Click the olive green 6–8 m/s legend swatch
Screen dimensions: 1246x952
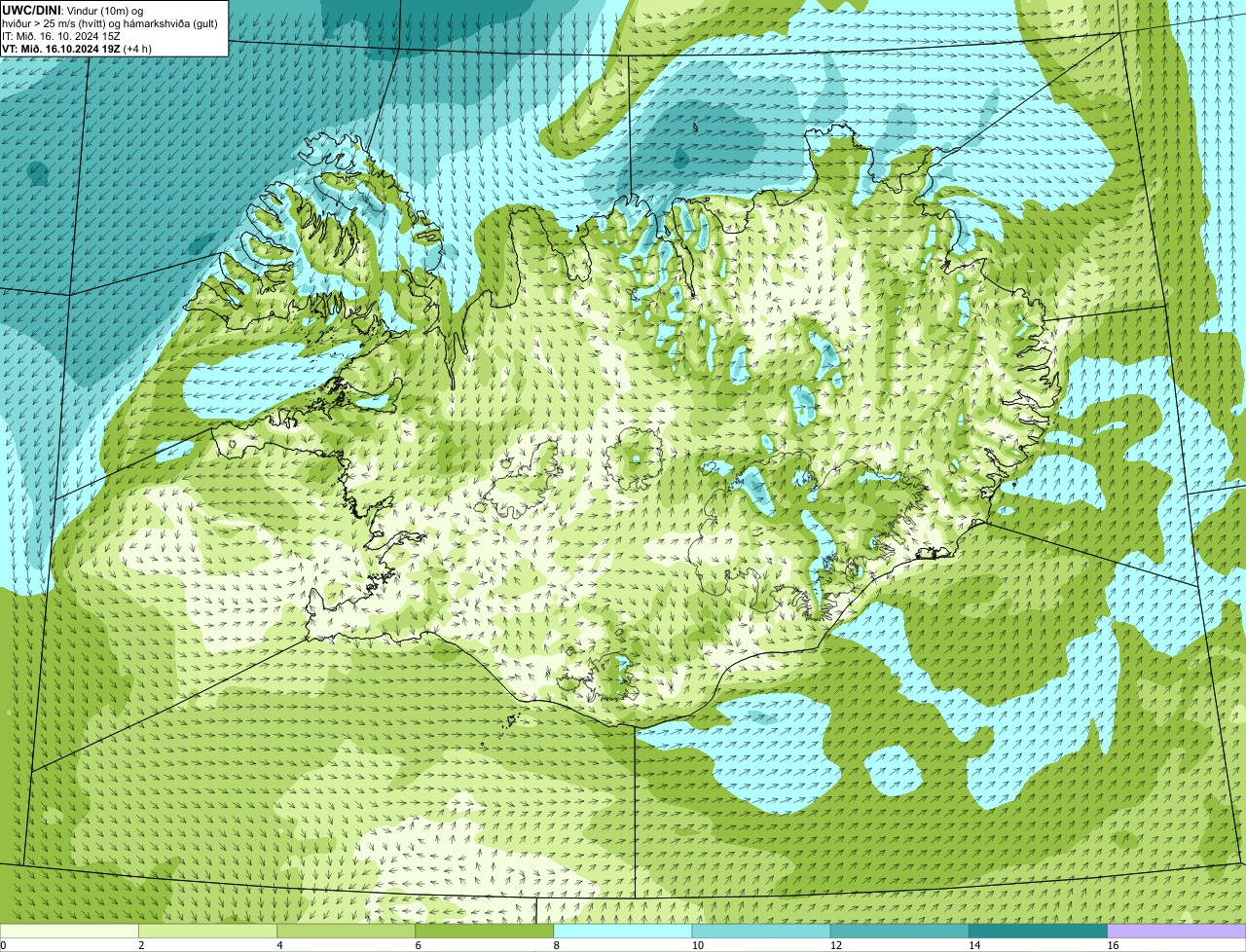point(485,932)
